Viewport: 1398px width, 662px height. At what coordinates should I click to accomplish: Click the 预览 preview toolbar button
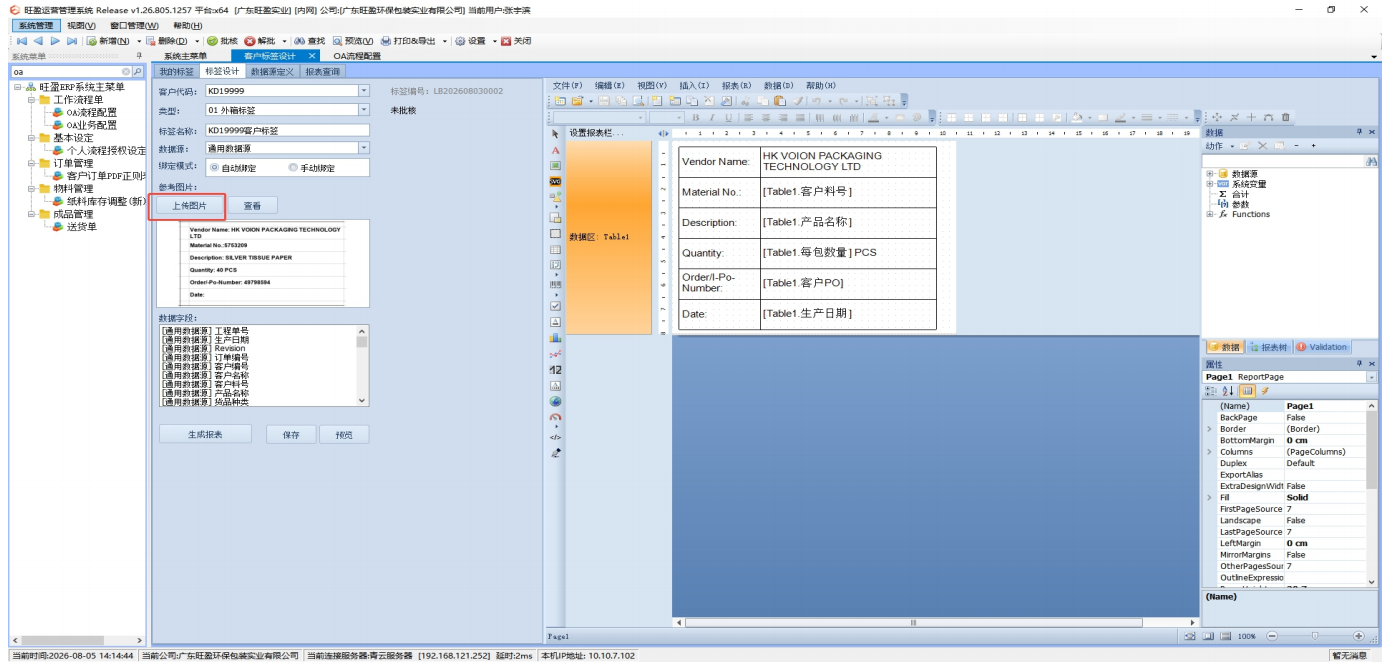[353, 41]
